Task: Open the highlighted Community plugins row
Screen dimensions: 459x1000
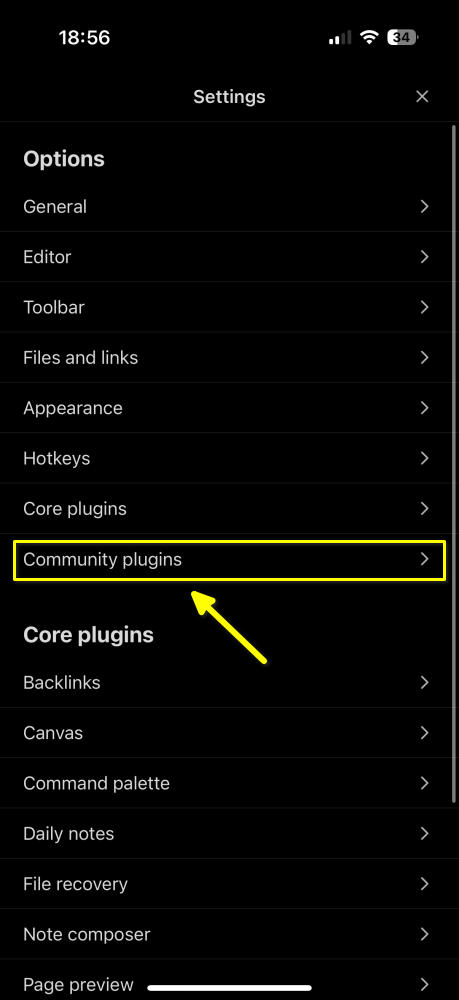Action: click(x=229, y=560)
